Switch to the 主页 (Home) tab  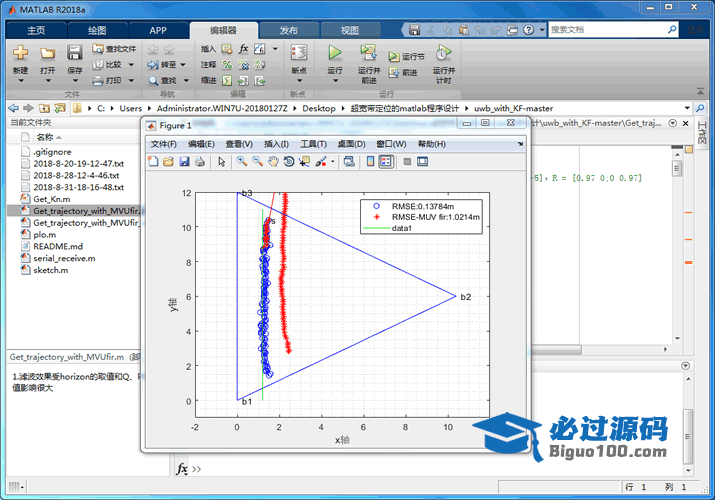[x=36, y=30]
